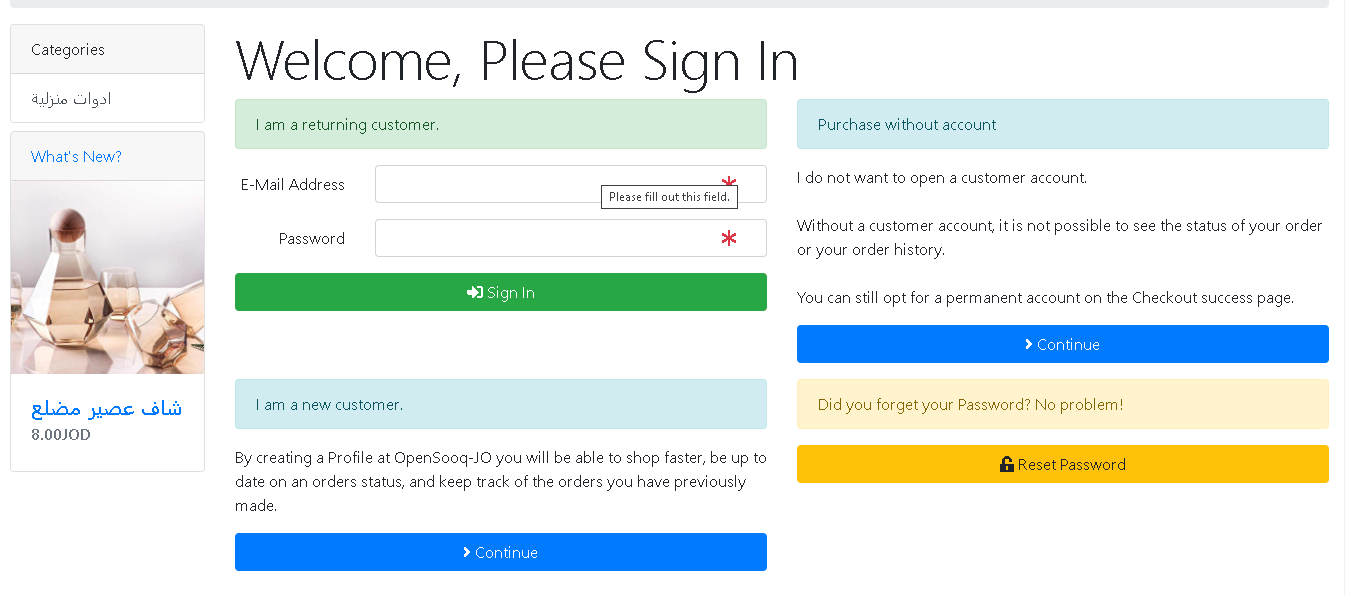This screenshot has height=595, width=1345.
Task: Select the ادوات منزلية category
Action: [71, 99]
